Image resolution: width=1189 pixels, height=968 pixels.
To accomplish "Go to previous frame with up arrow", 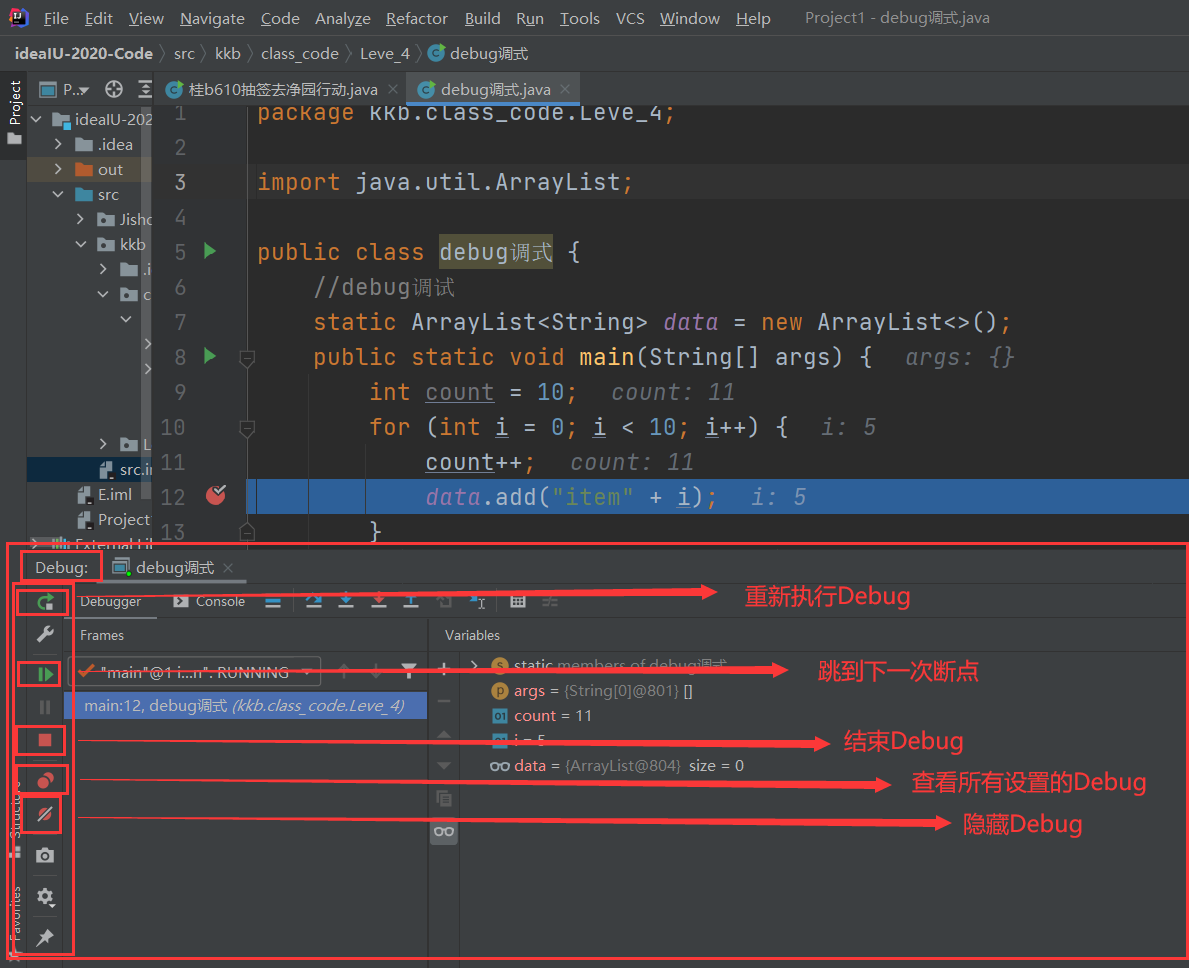I will point(344,671).
